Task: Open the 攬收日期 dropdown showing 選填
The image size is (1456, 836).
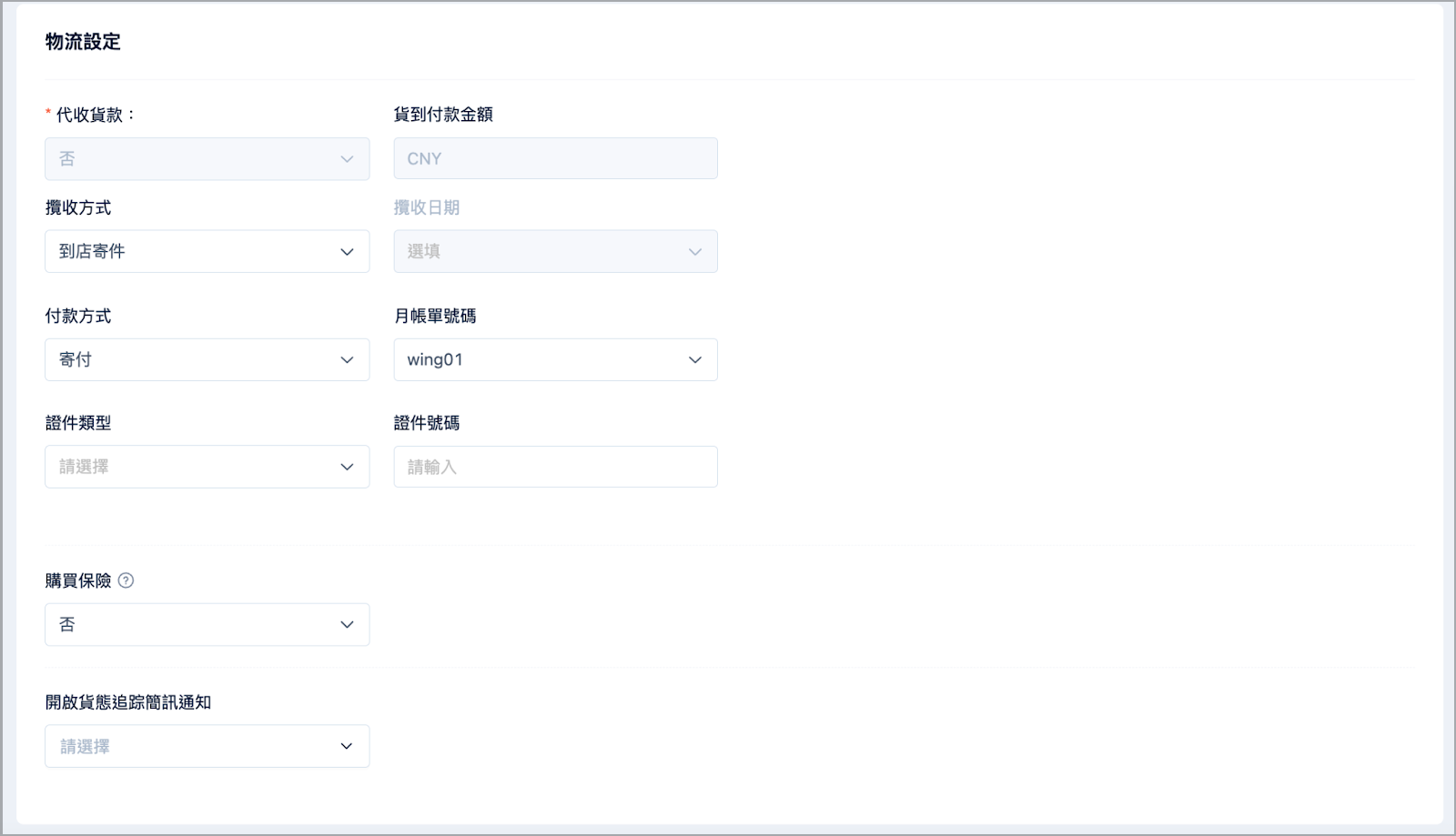Action: point(555,251)
